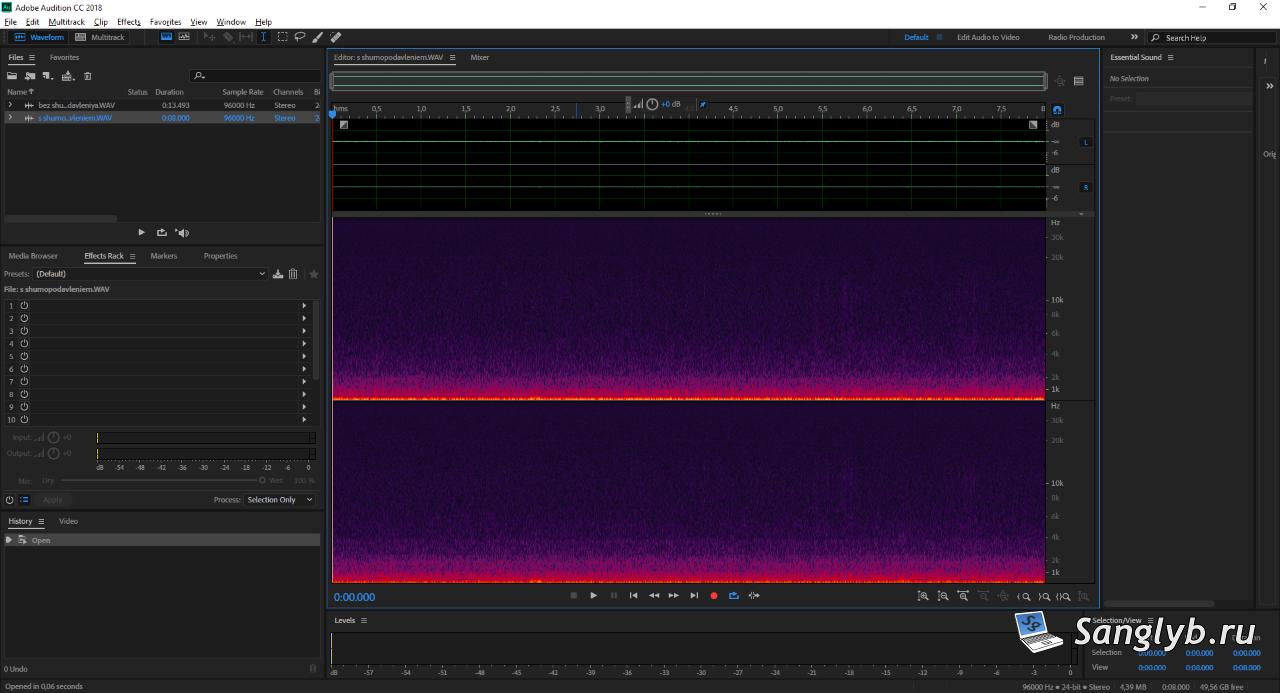The height and width of the screenshot is (693, 1280).
Task: Toggle power for effects slot 1
Action: [24, 305]
